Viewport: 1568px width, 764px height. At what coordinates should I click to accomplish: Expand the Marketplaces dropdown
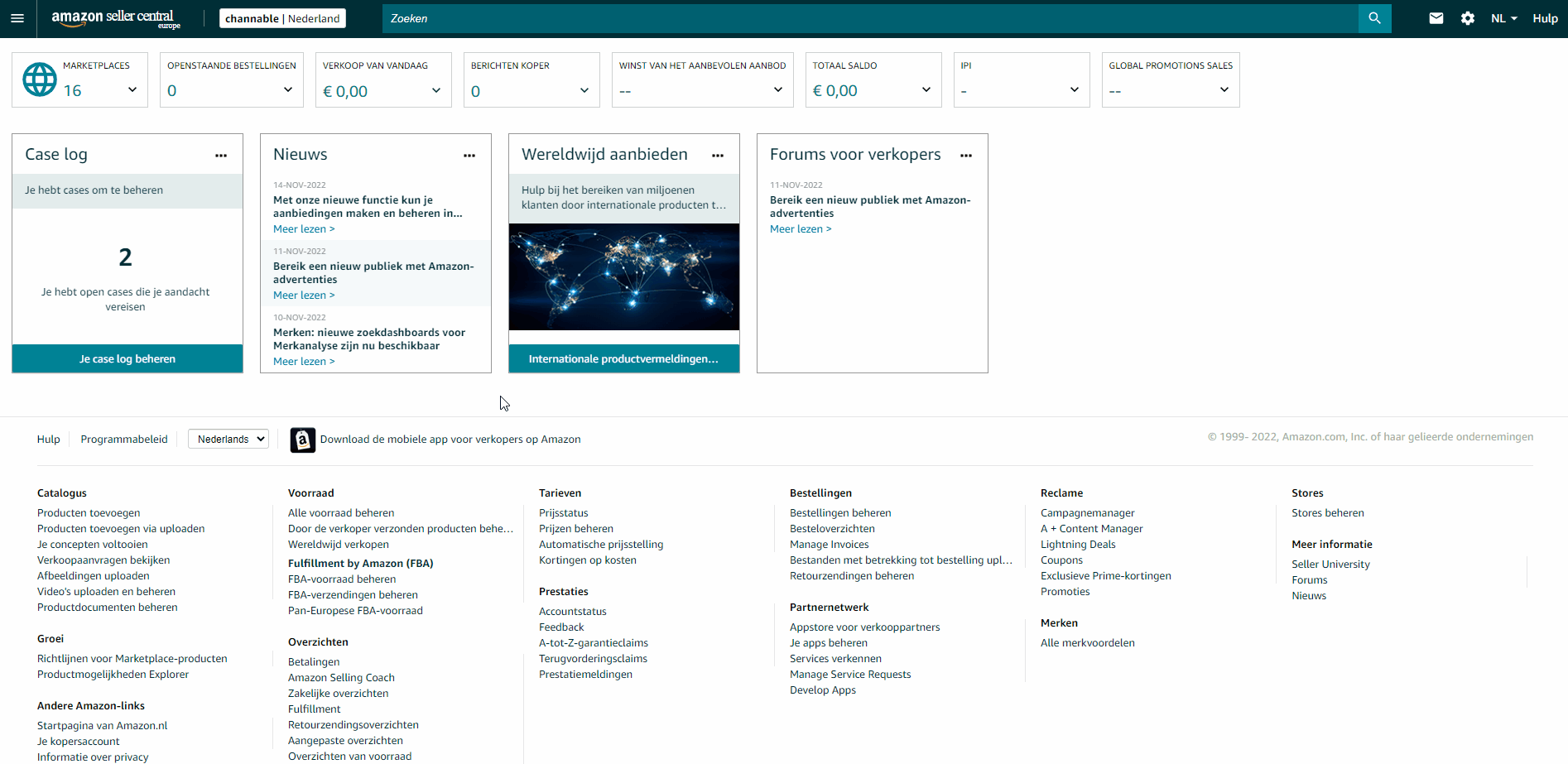[132, 89]
